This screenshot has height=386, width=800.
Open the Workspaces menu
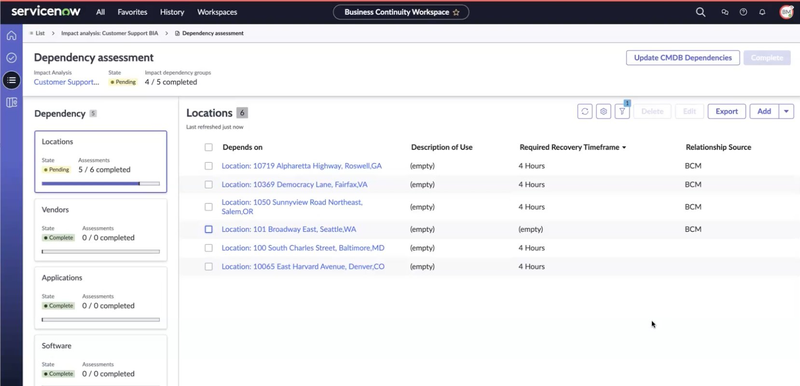coord(217,12)
